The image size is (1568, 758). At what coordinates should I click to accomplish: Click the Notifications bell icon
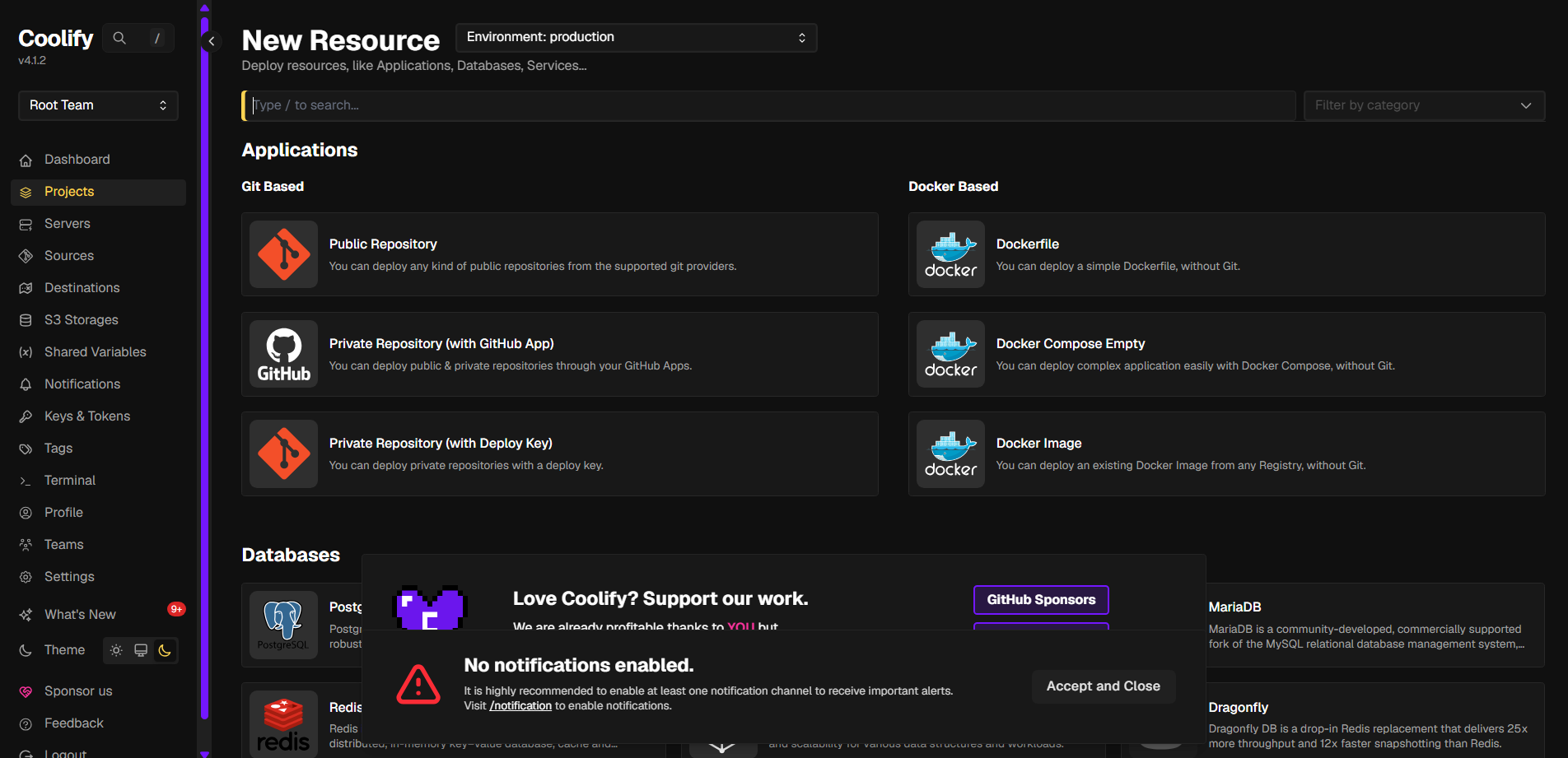pyautogui.click(x=26, y=384)
